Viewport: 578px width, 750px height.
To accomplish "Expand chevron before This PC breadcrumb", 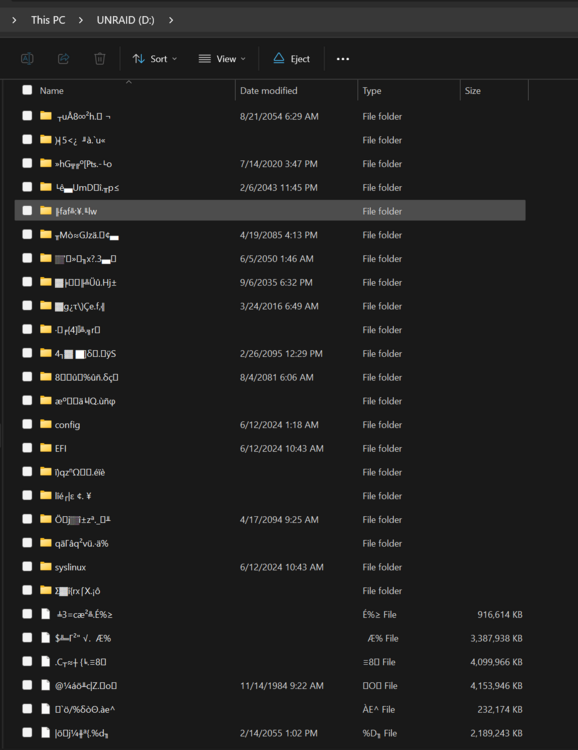I will 14,20.
